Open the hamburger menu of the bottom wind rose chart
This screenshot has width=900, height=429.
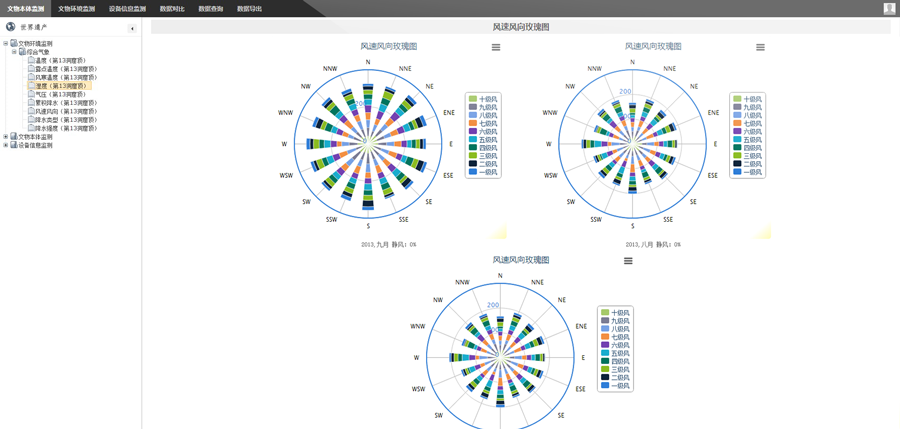(x=628, y=261)
